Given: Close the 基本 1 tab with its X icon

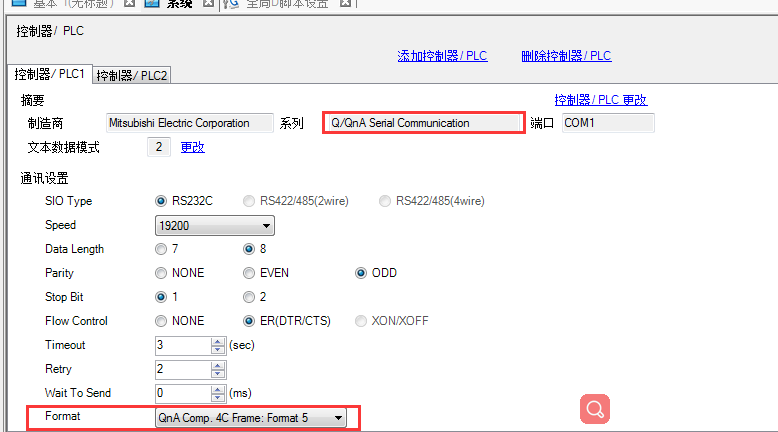Looking at the screenshot, I should [129, 3].
